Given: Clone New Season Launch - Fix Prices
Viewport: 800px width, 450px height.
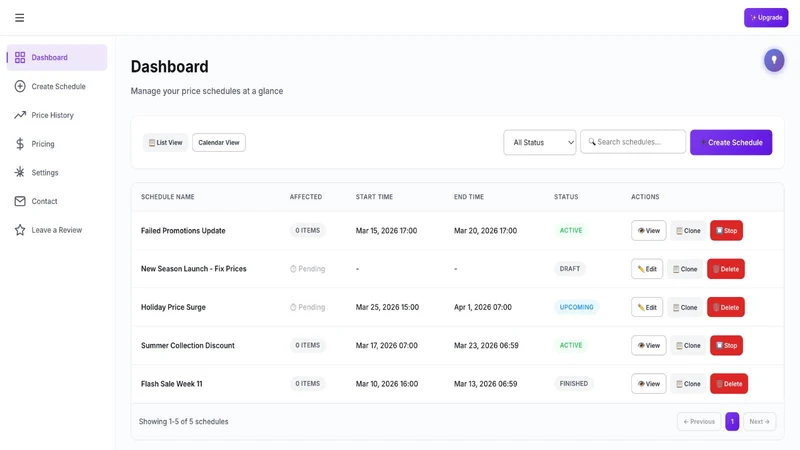Looking at the screenshot, I should click(685, 269).
